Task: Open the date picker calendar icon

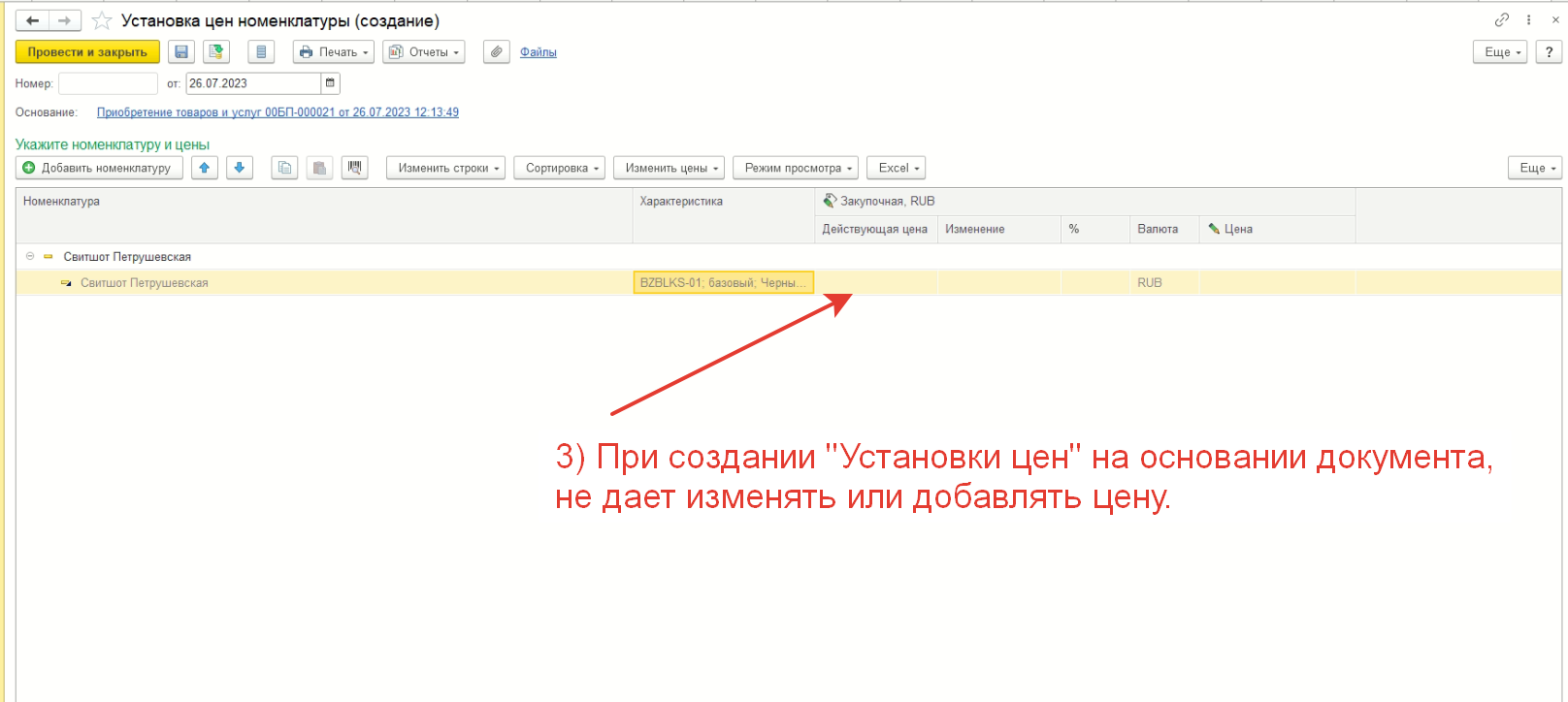Action: coord(330,83)
